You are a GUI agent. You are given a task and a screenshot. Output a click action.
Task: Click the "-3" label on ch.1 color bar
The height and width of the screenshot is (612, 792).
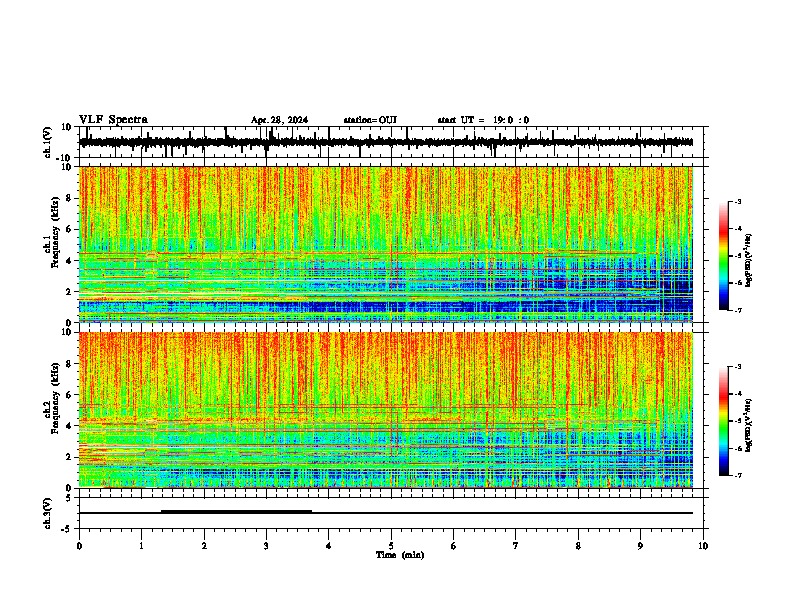pos(738,201)
